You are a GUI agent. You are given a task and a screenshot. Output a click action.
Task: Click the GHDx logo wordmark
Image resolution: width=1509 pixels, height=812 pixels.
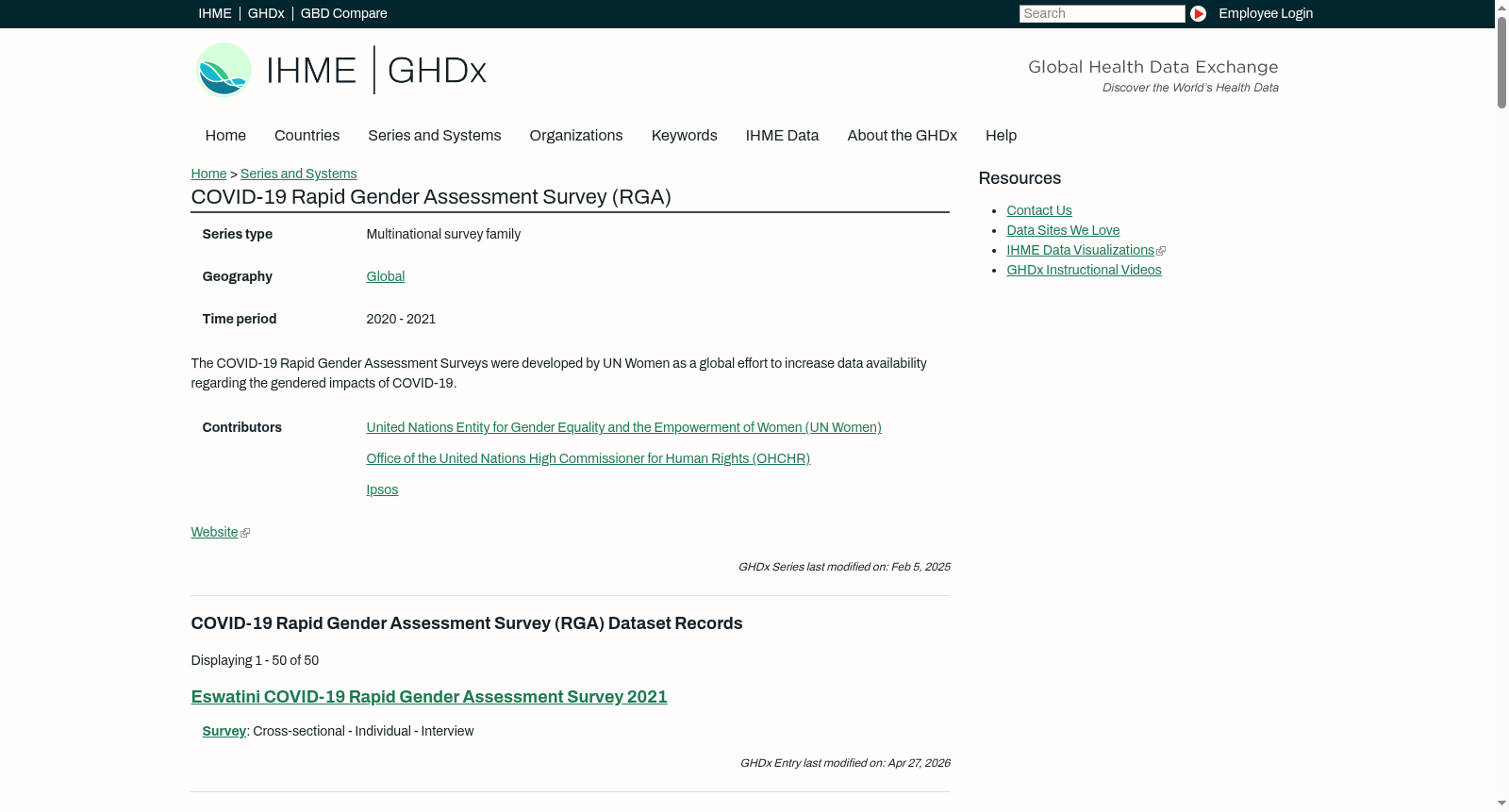point(437,71)
